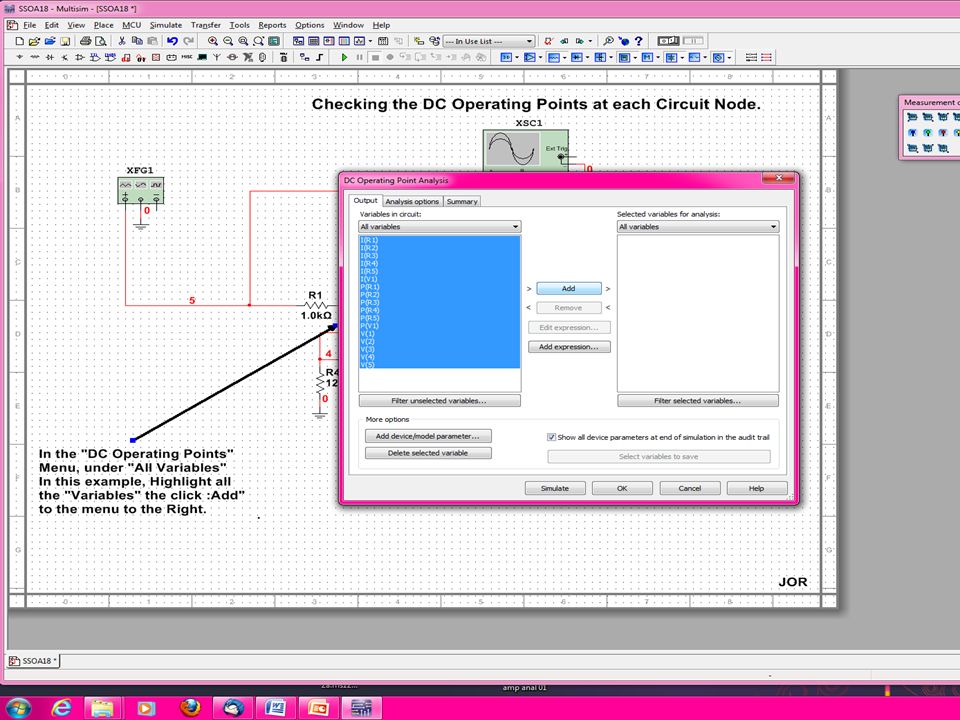Click the Cut scissors icon
The width and height of the screenshot is (960, 720).
pos(122,41)
